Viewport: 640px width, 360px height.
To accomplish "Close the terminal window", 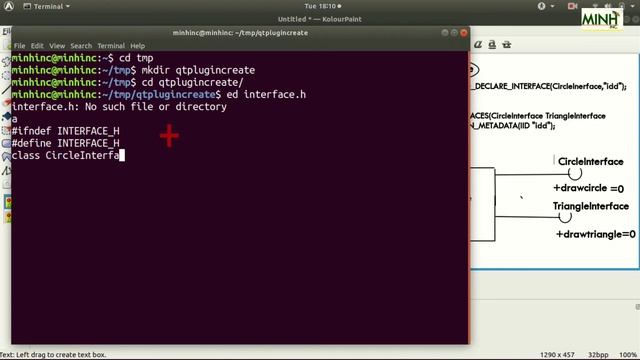I will (464, 33).
